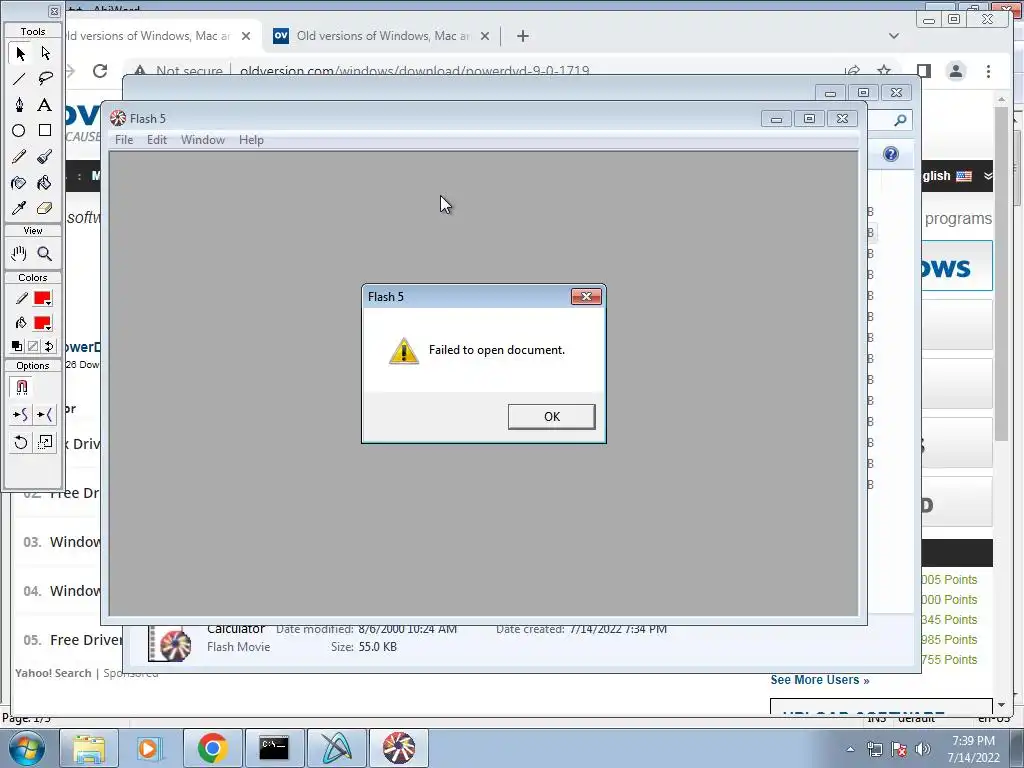This screenshot has height=768, width=1024.
Task: Click the Explorer help question mark icon
Action: (891, 154)
